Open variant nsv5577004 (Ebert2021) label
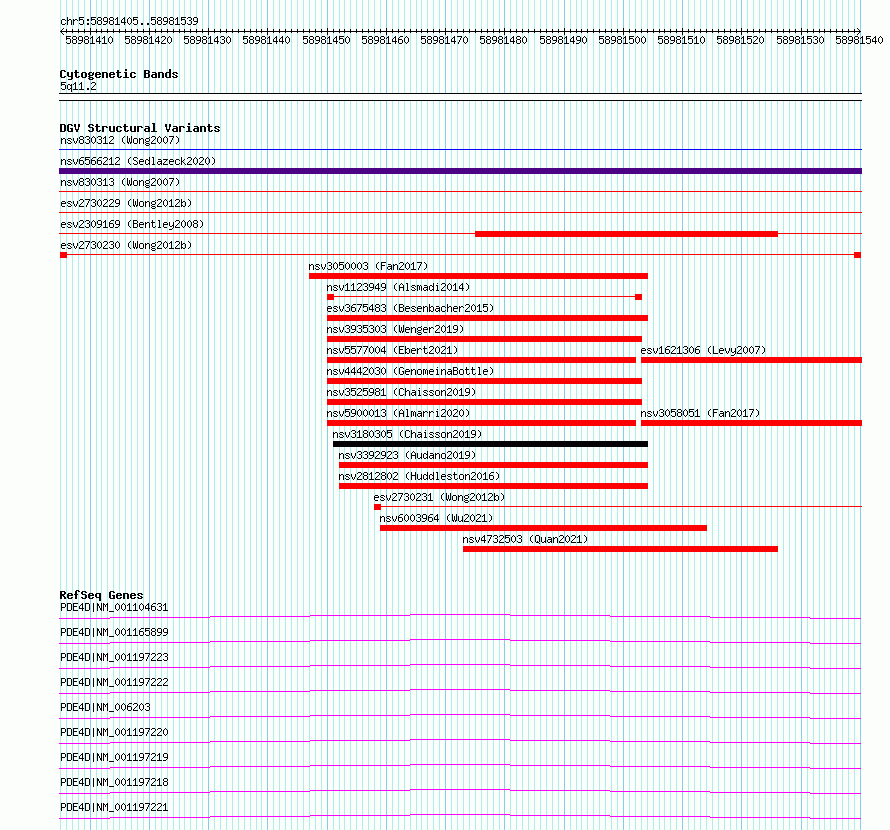The image size is (890, 830). tap(392, 350)
